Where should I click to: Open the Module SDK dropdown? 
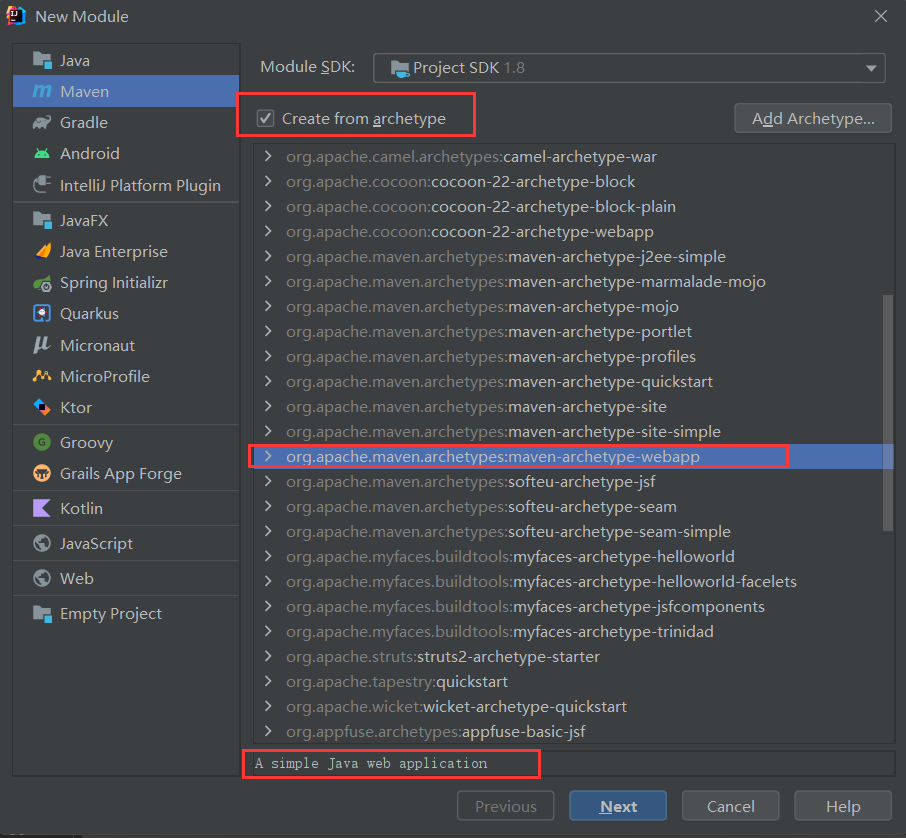click(x=629, y=68)
